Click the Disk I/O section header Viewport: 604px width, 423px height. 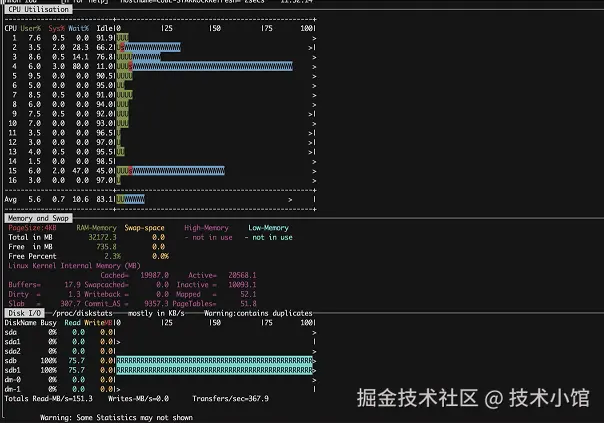point(24,313)
